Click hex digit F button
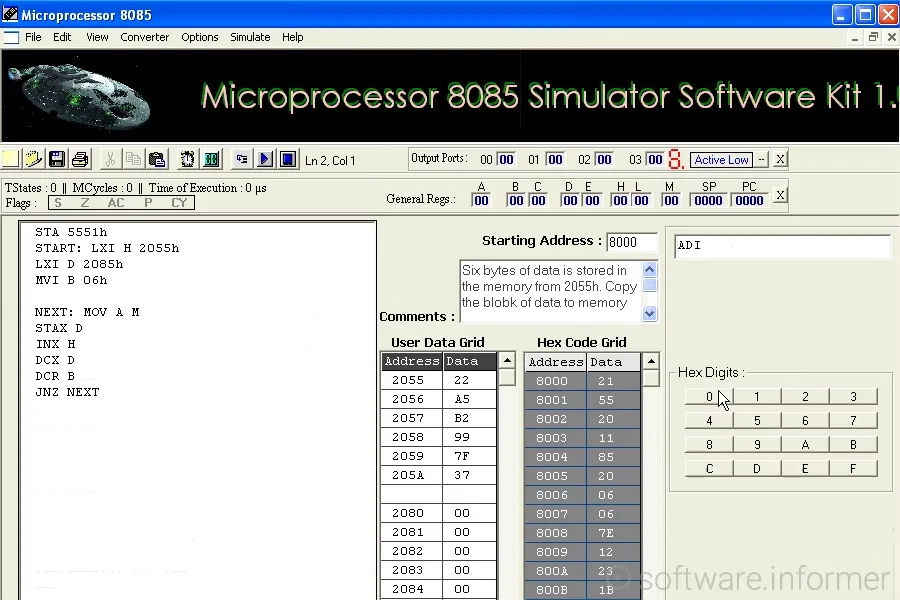Image resolution: width=900 pixels, height=600 pixels. pyautogui.click(x=853, y=469)
